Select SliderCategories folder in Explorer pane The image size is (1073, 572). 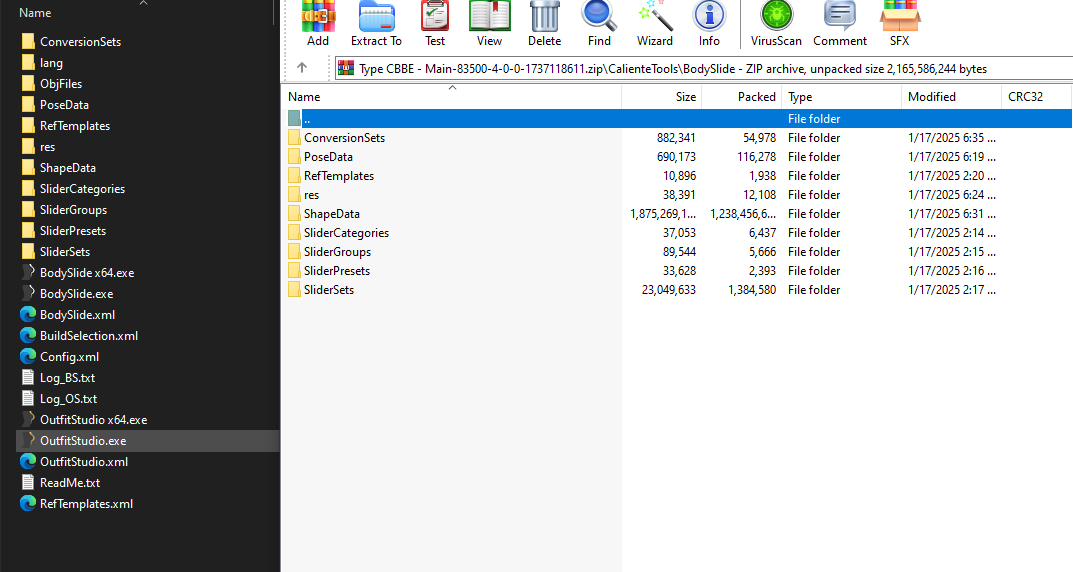(x=82, y=189)
